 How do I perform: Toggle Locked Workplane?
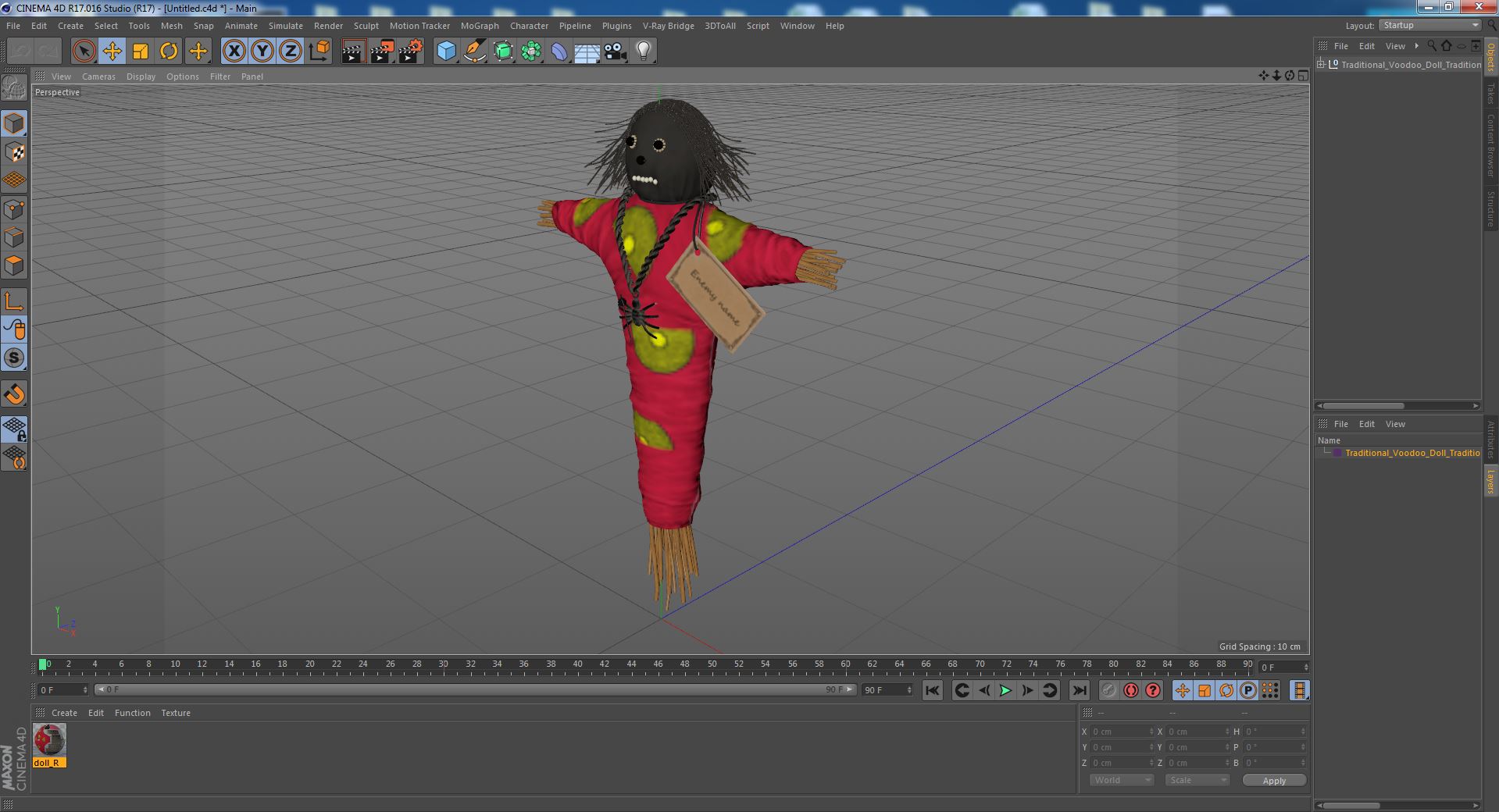(14, 429)
